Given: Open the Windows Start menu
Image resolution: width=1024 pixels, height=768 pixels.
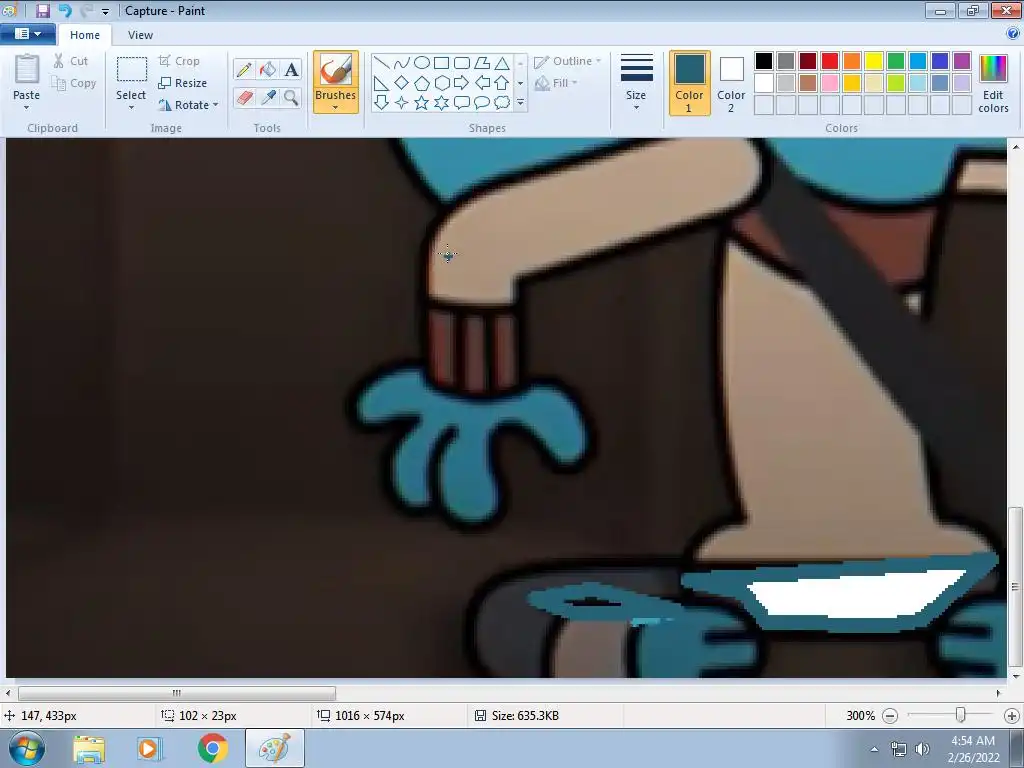Looking at the screenshot, I should (27, 748).
